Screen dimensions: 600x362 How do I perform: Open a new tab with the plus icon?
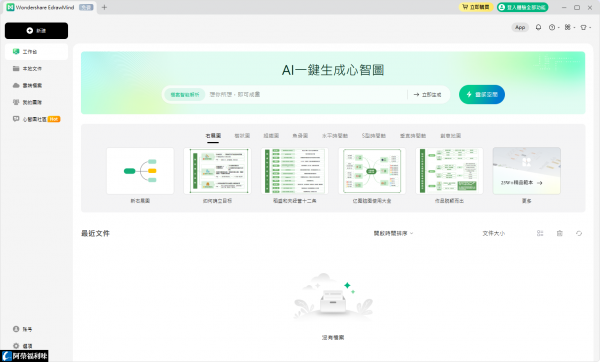click(104, 7)
